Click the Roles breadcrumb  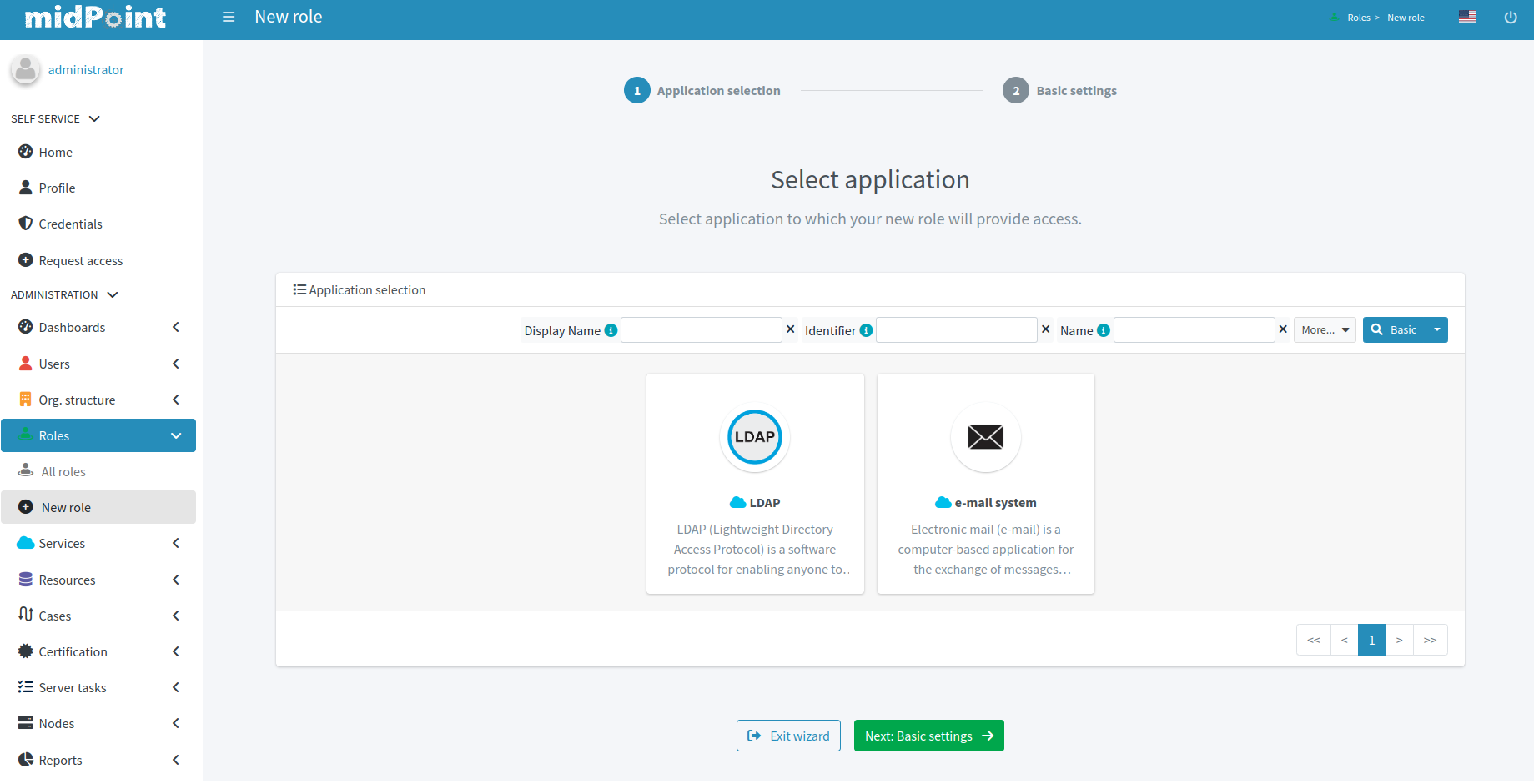tap(1358, 17)
